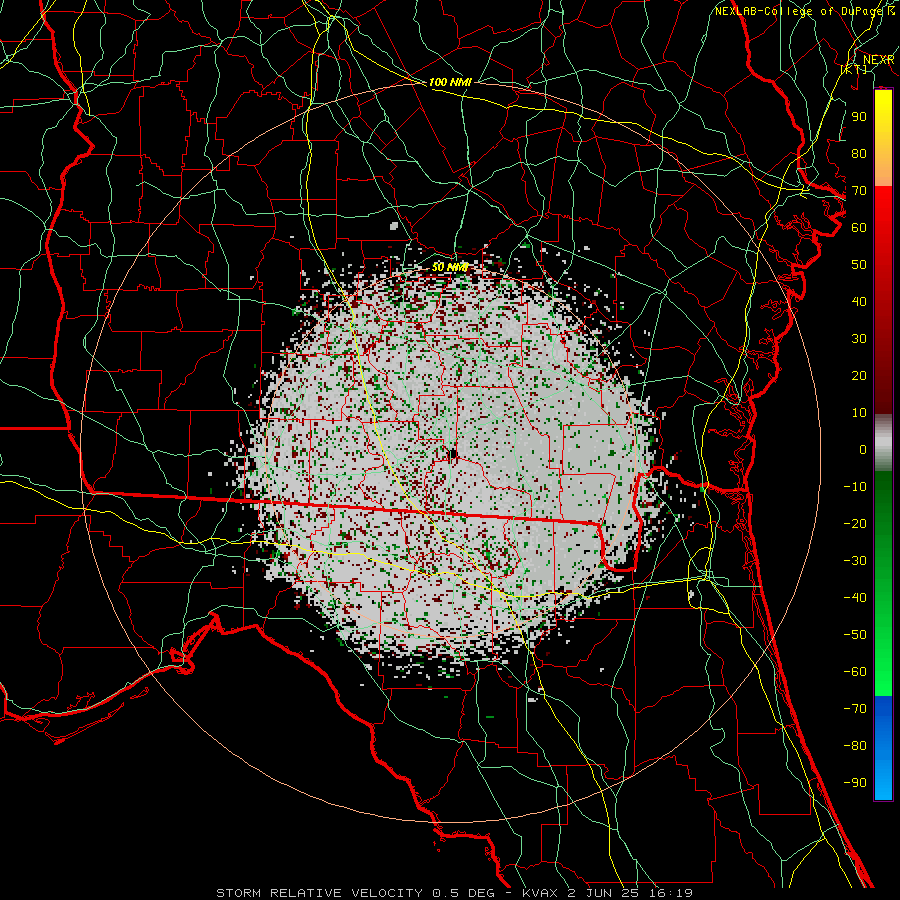Click the -90 label on the velocity scale
900x900 pixels.
855,782
